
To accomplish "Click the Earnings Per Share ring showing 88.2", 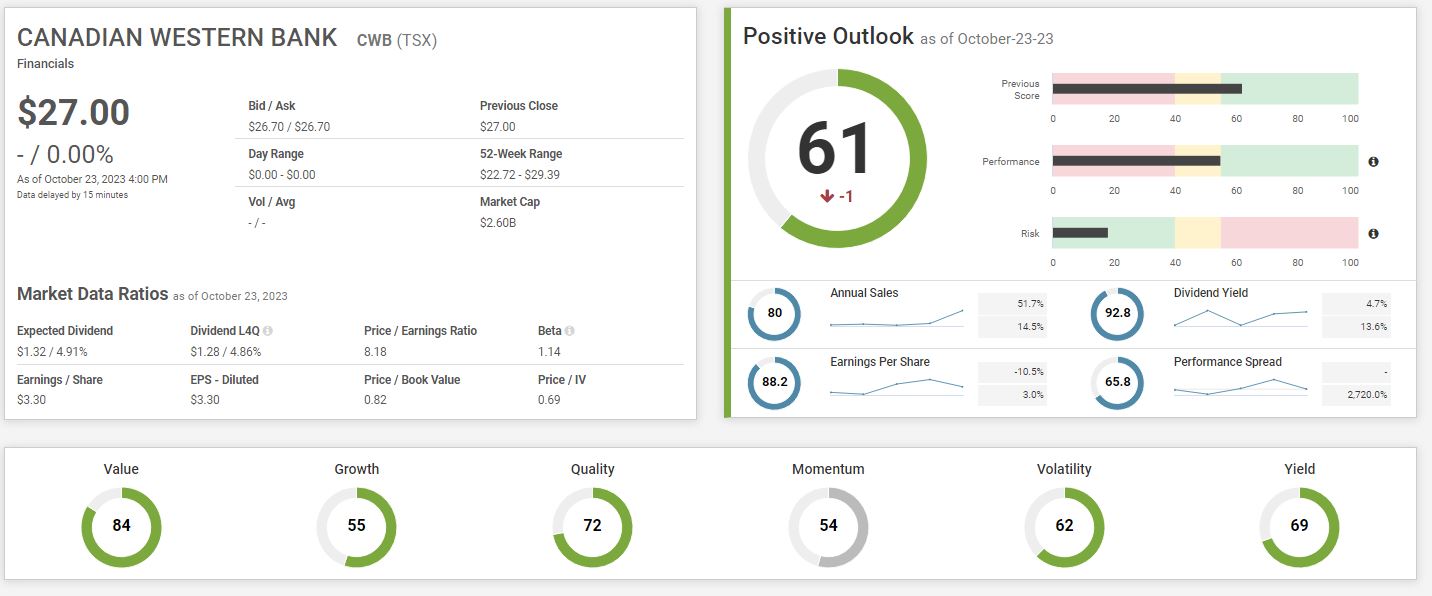I will pyautogui.click(x=774, y=383).
